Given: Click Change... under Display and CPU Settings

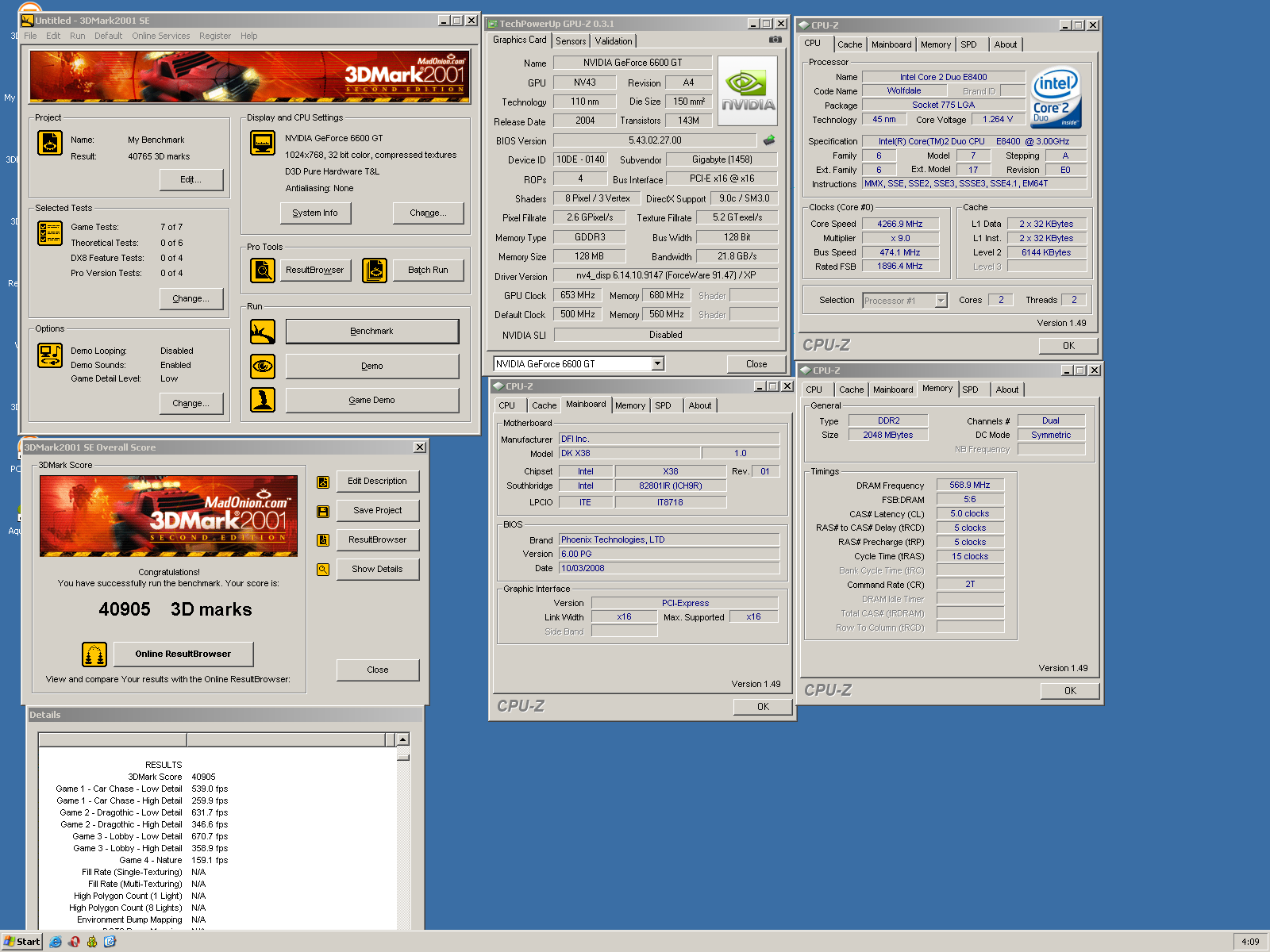Looking at the screenshot, I should click(428, 213).
